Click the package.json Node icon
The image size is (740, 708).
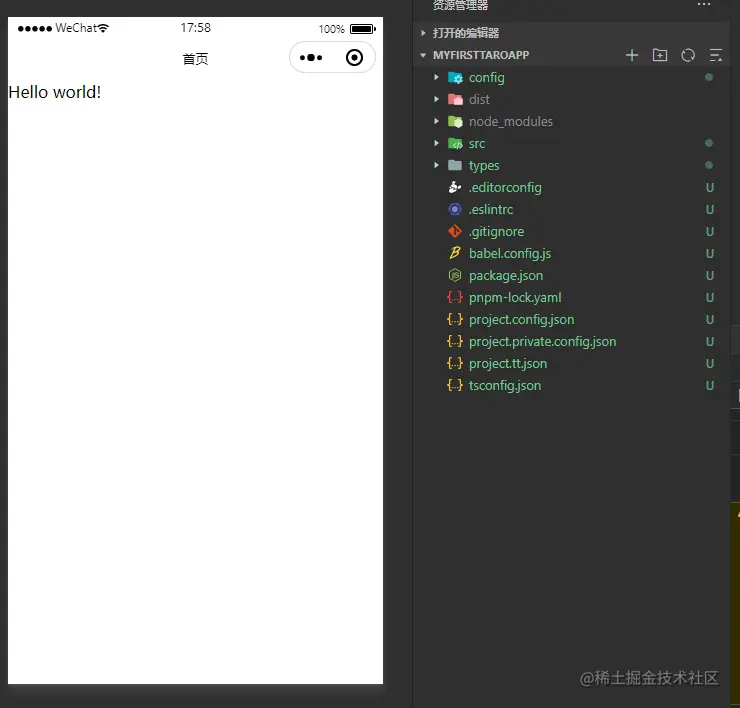455,275
